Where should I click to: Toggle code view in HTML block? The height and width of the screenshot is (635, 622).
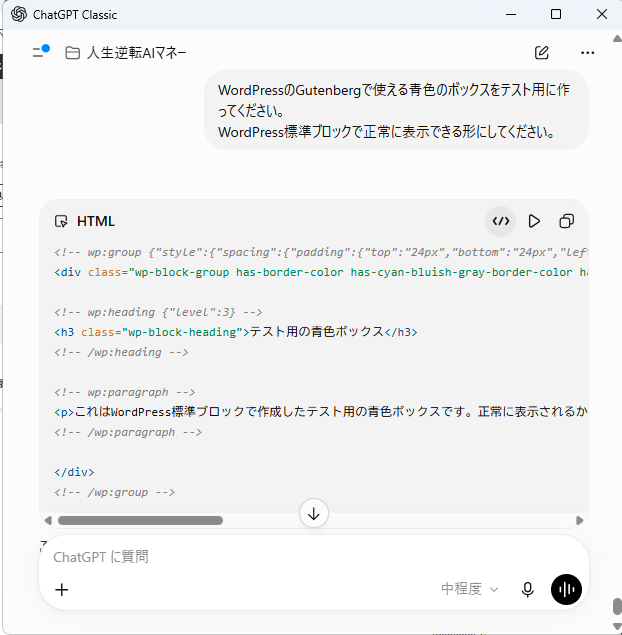coord(501,221)
